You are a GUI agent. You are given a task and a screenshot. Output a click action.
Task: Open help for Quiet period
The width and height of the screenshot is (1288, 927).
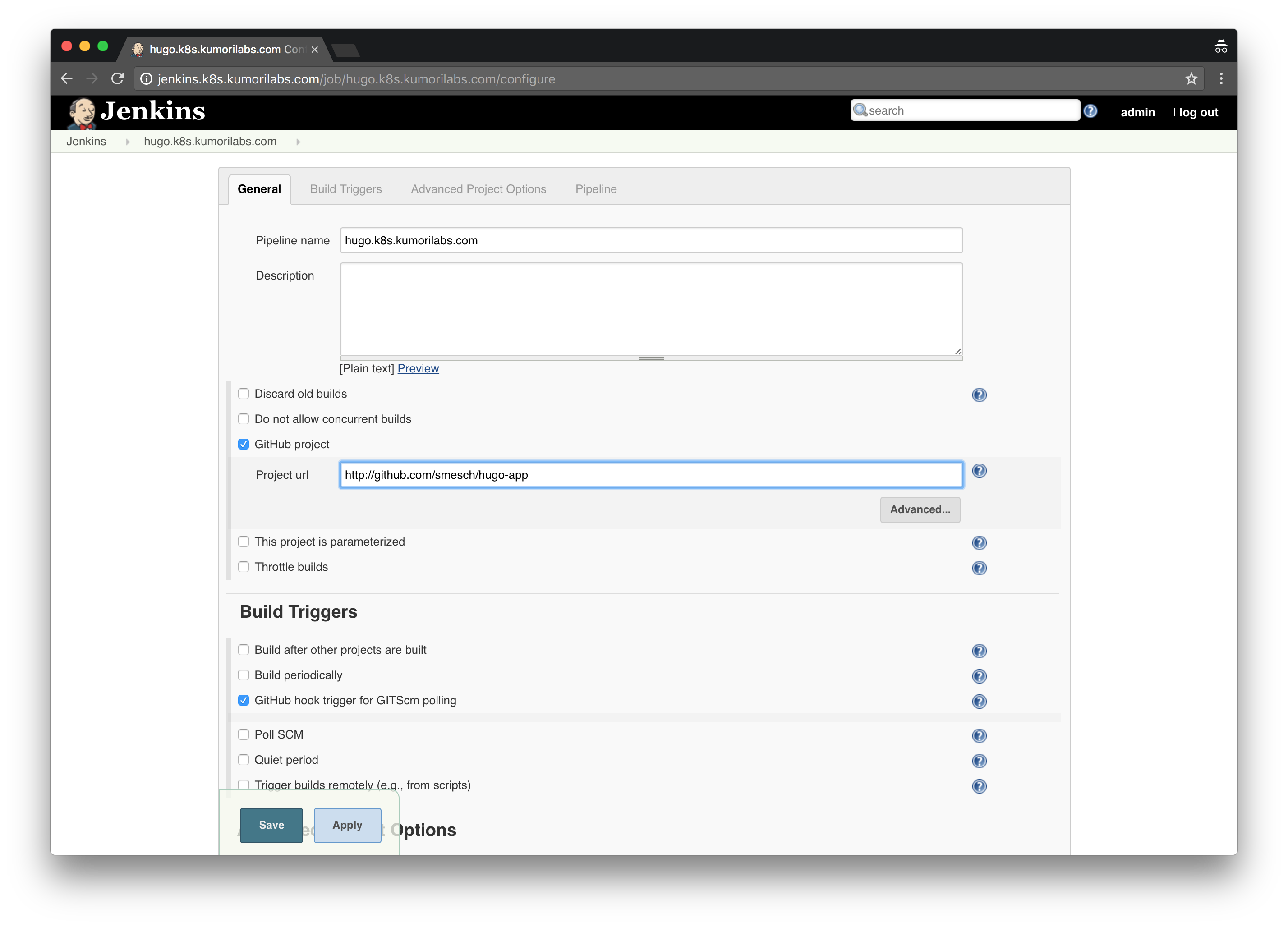(979, 761)
